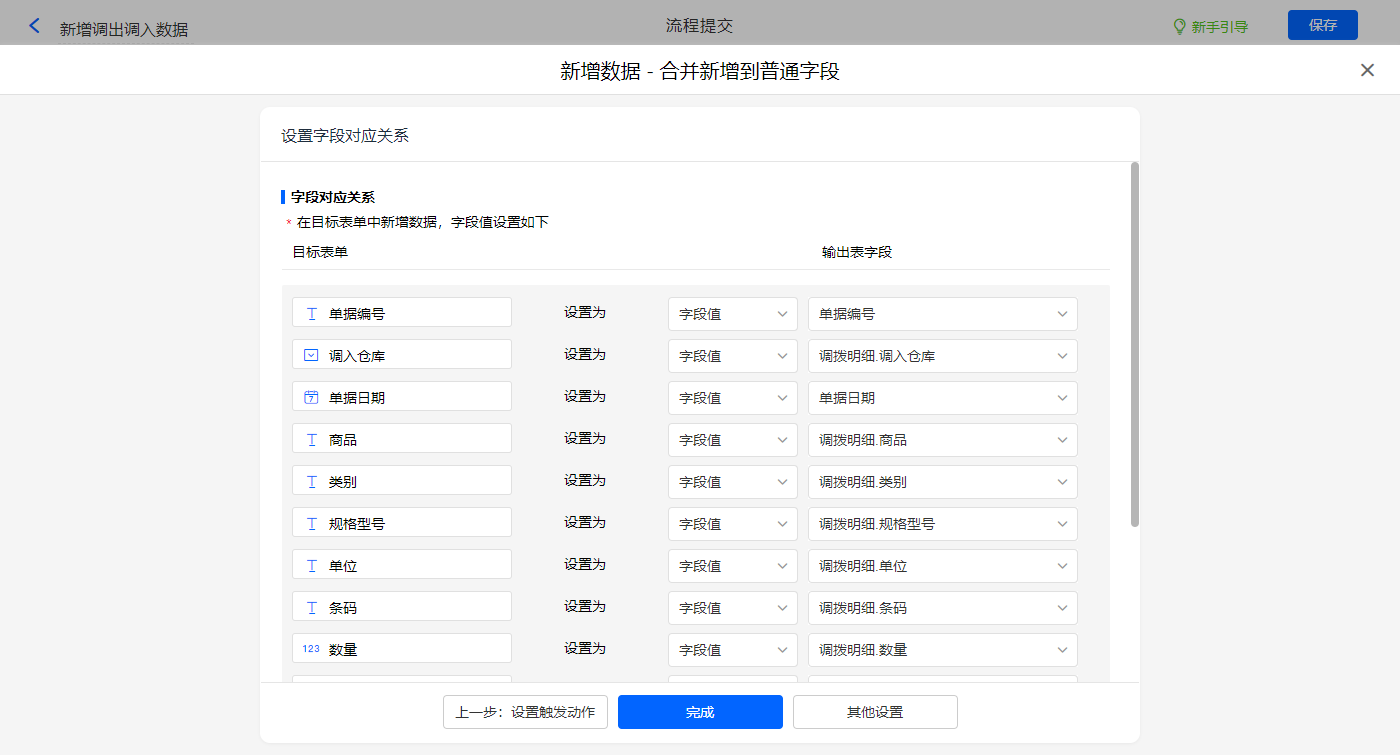Click the number type icon beside 数量

pos(311,649)
